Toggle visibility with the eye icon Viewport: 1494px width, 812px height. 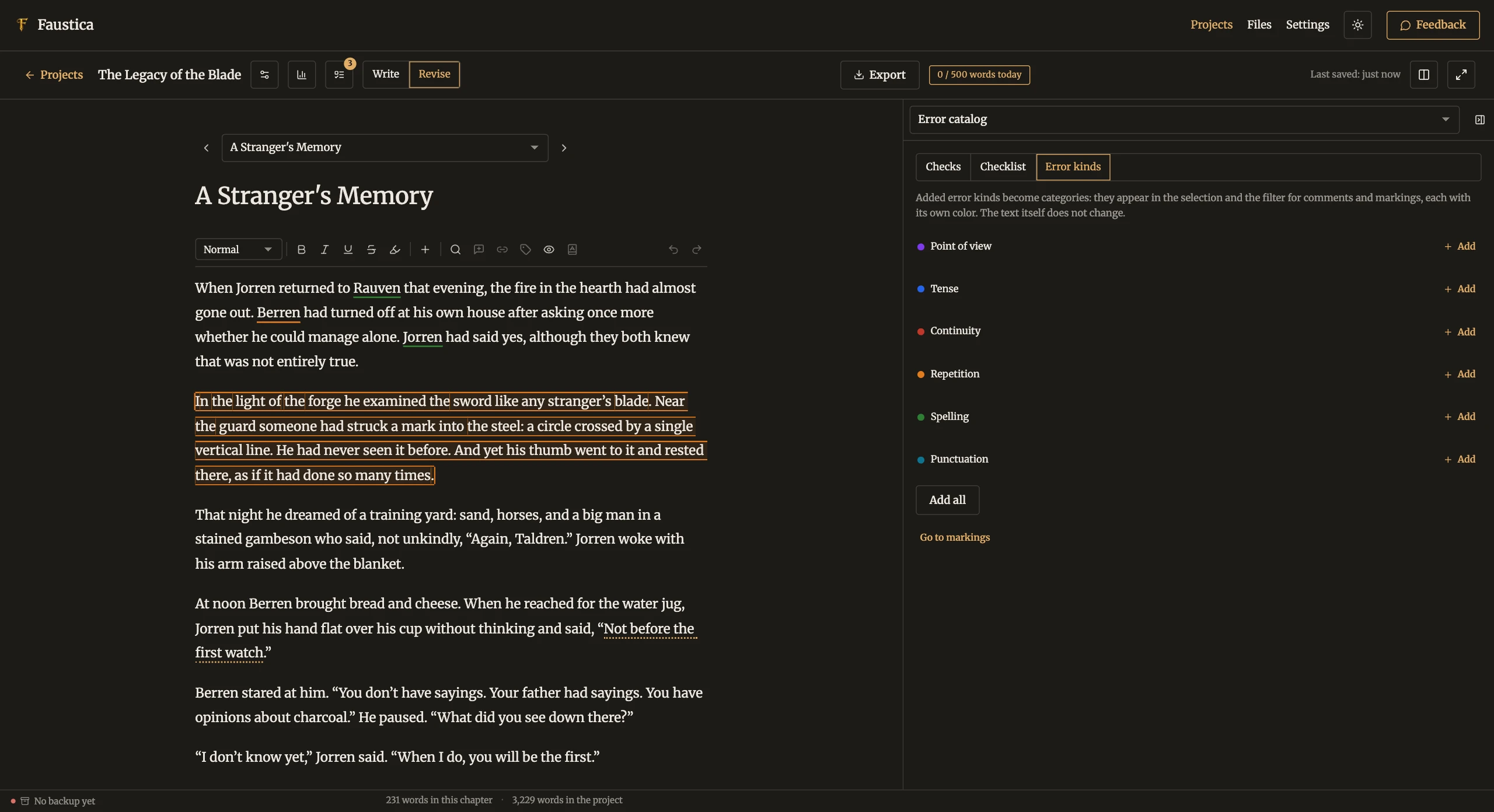coord(549,250)
